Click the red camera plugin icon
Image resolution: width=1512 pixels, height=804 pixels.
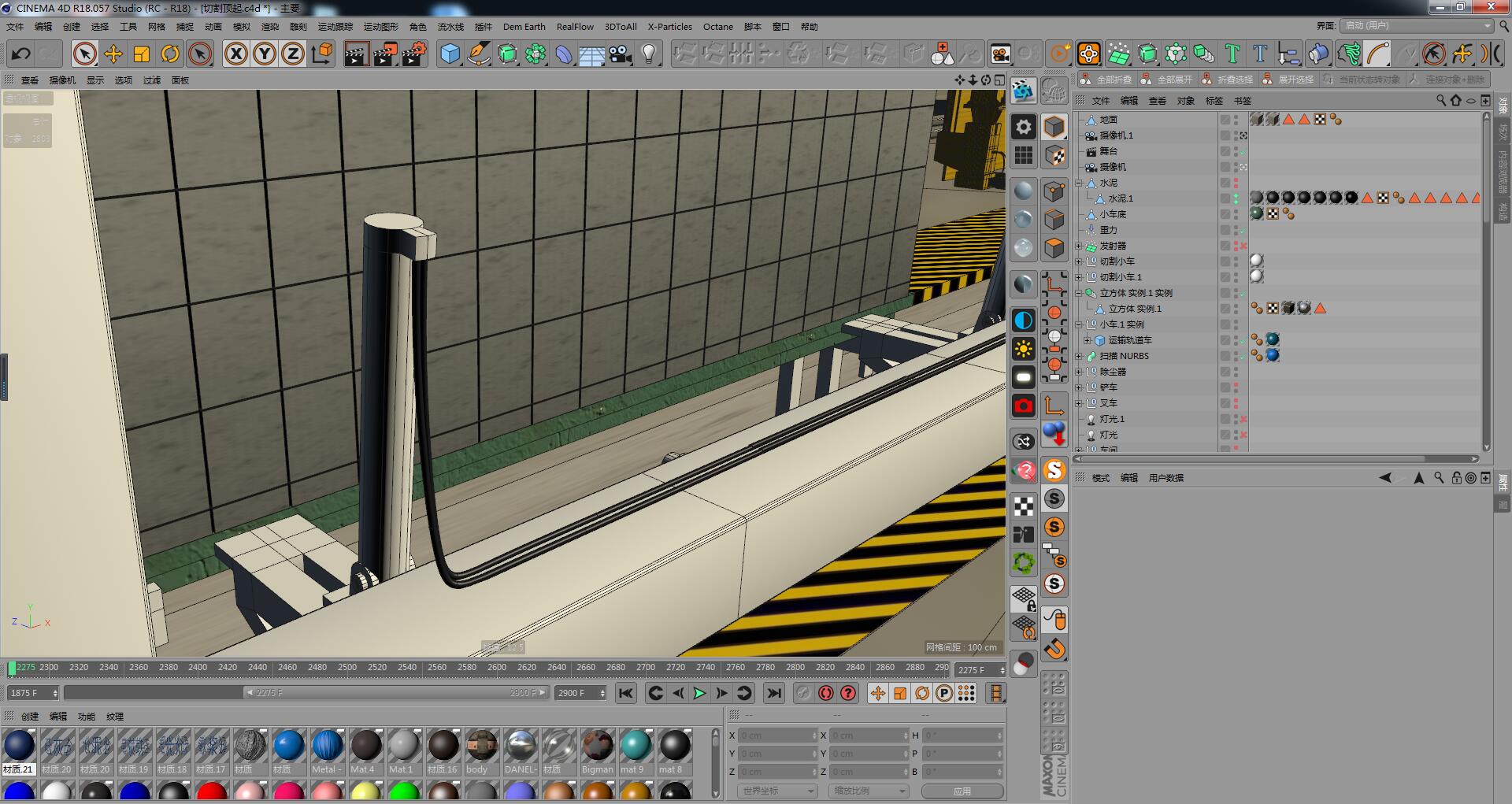click(1023, 406)
